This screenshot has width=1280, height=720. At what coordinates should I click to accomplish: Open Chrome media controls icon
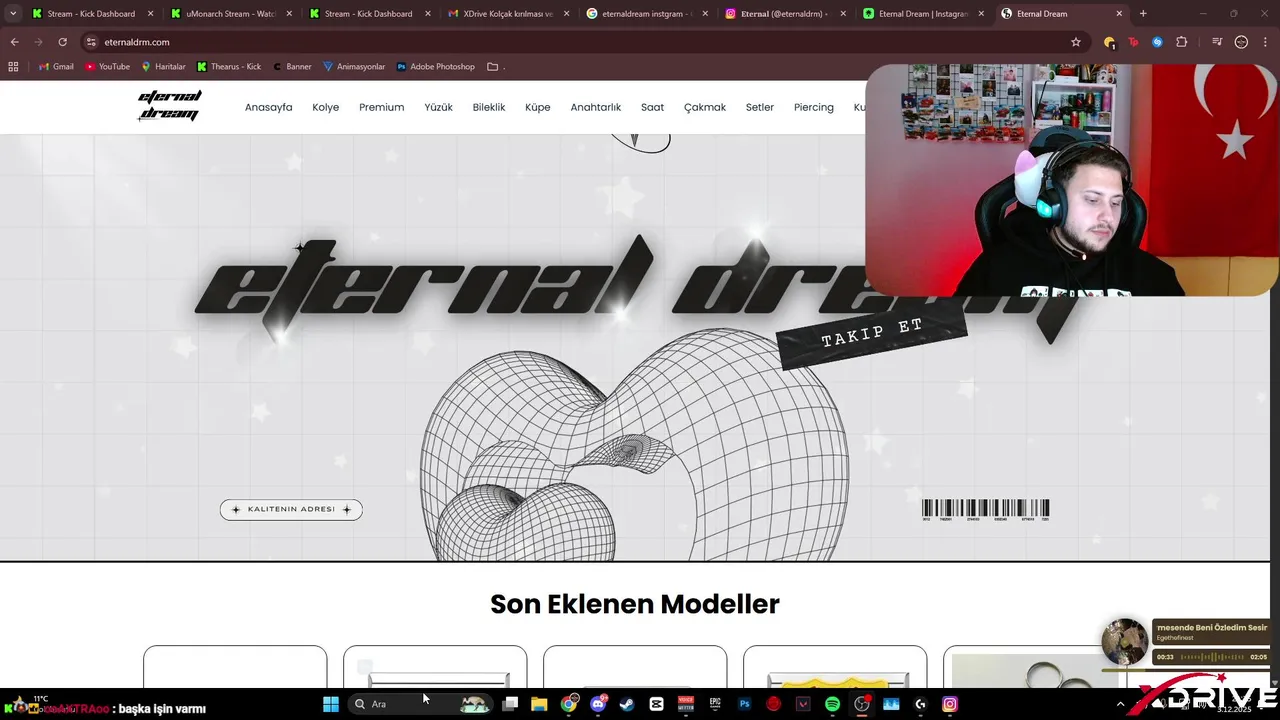coord(1216,42)
